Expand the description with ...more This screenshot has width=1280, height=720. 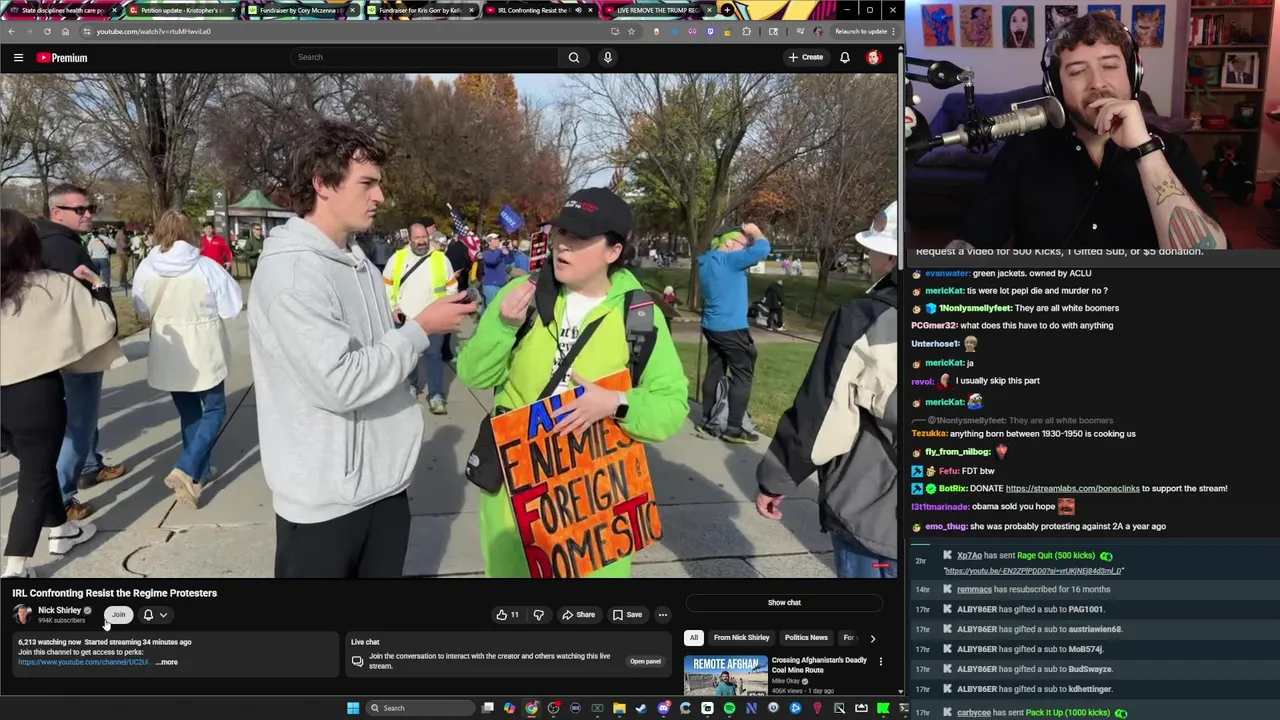pos(167,662)
